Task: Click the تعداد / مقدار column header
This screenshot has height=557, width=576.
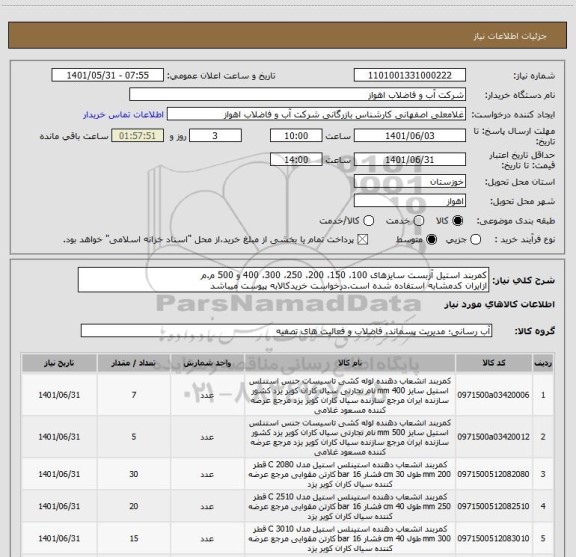Action: pos(134,363)
